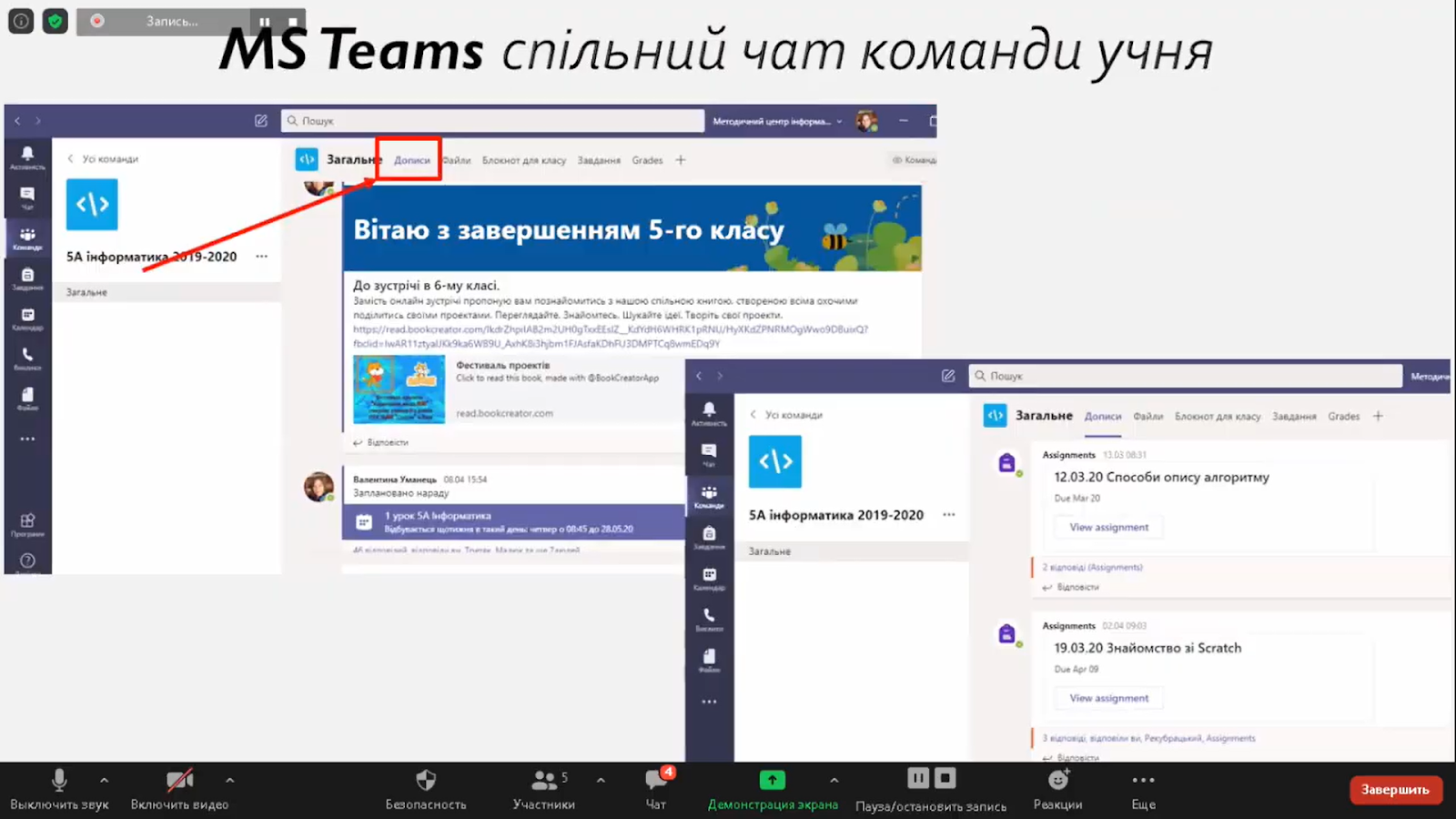
Task: Open audio options arrow beside microphone
Action: 104,780
